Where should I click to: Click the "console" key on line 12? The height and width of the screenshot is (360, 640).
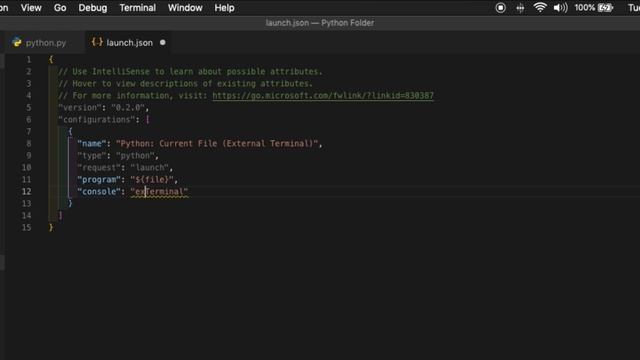[x=99, y=192]
